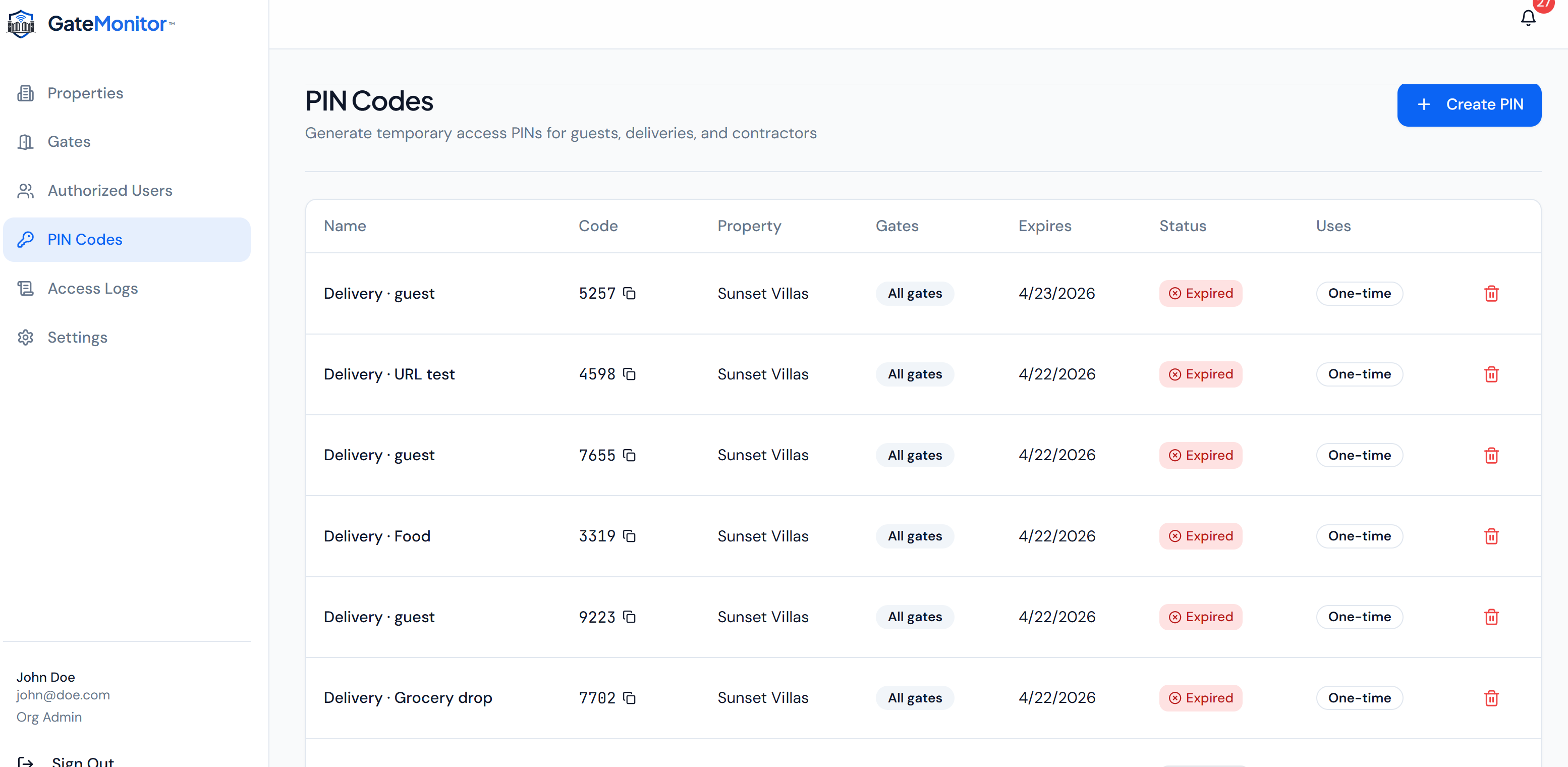Viewport: 1568px width, 767px height.
Task: Select the Delivery · Grocery drop name
Action: pos(408,698)
